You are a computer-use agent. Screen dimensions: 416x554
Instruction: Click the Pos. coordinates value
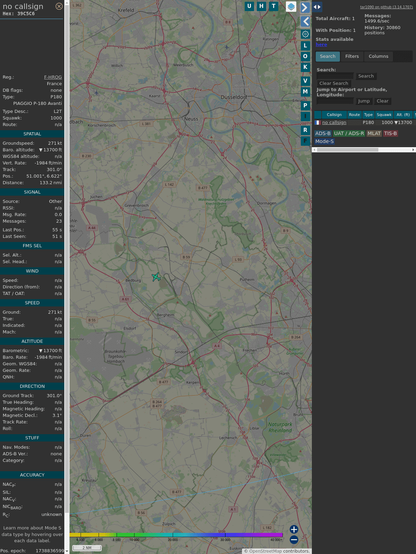[x=44, y=176]
